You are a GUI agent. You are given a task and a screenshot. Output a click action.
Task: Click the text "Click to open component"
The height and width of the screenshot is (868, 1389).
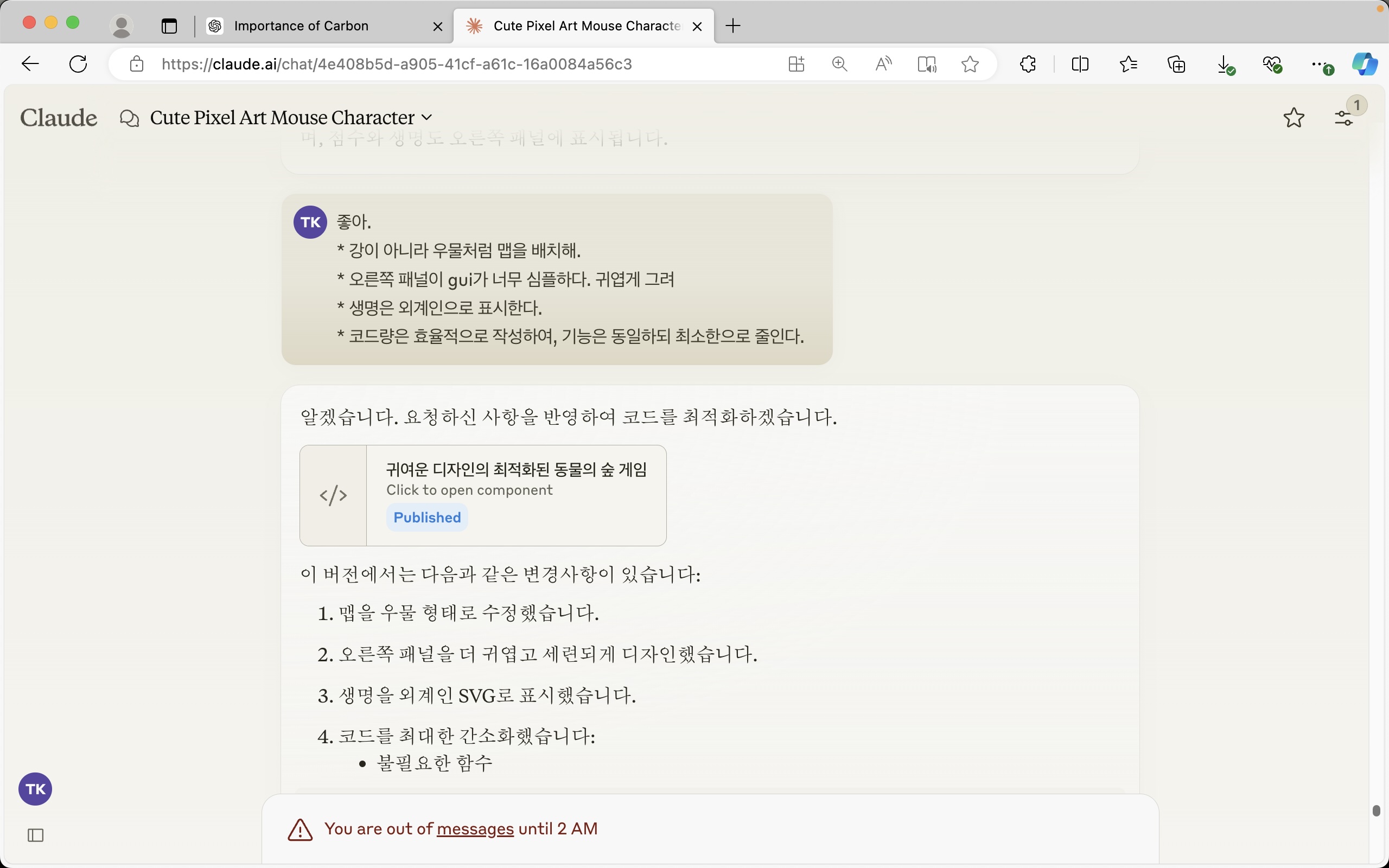(469, 490)
